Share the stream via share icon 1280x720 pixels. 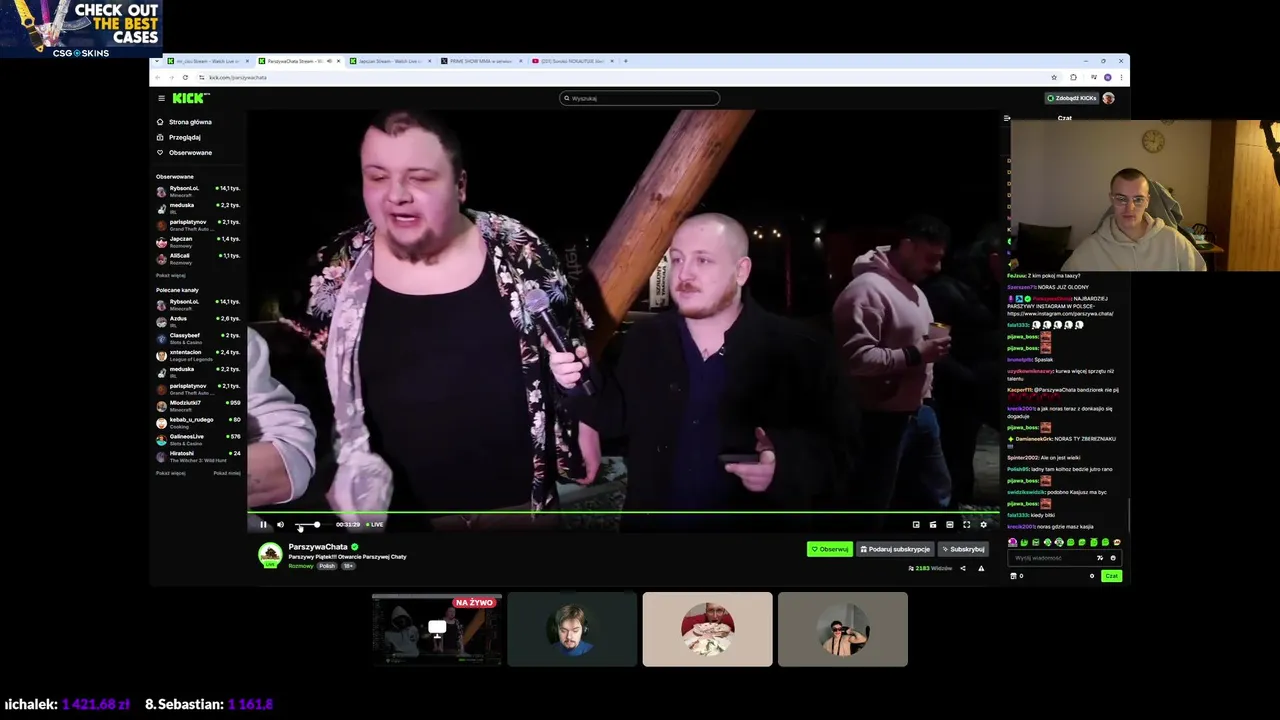pos(963,568)
